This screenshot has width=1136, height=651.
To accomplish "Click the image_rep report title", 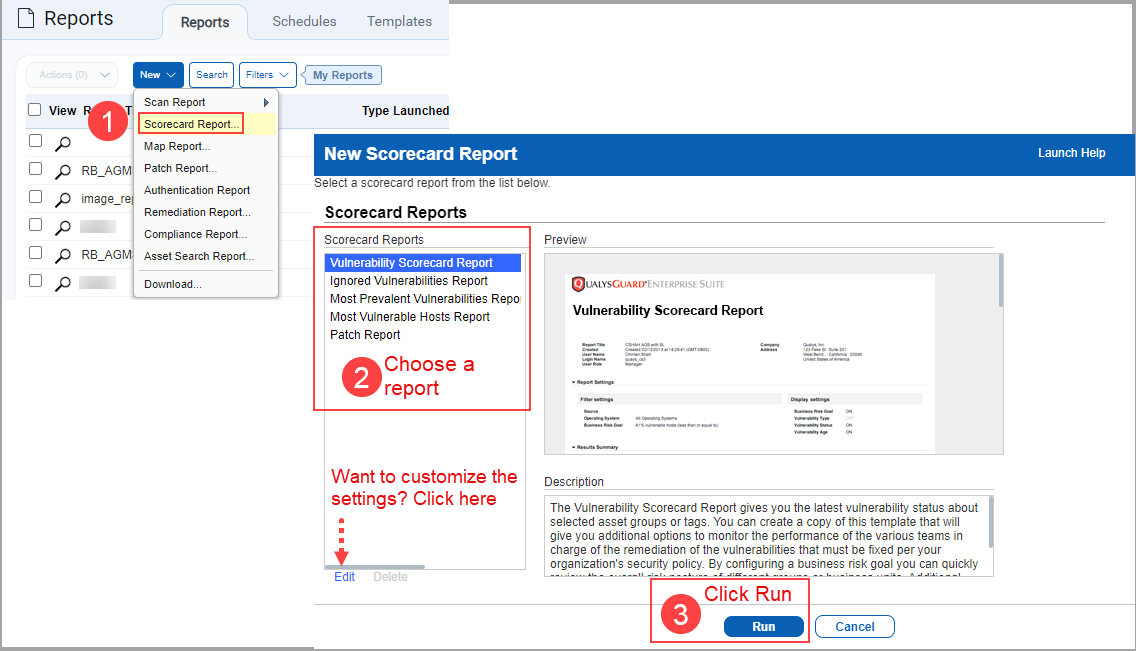I will tap(107, 198).
